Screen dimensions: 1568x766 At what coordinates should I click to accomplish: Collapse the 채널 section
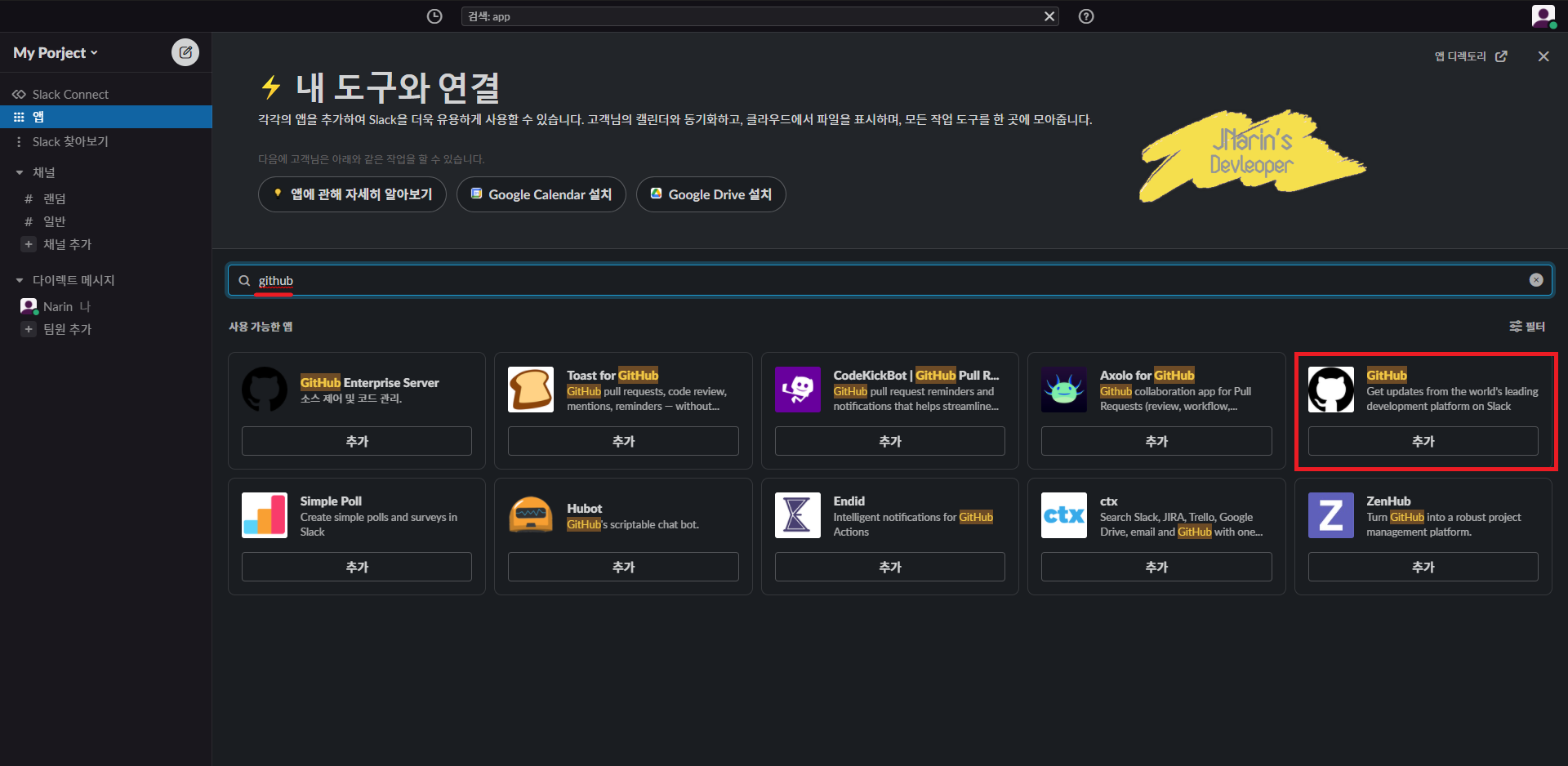coord(20,172)
